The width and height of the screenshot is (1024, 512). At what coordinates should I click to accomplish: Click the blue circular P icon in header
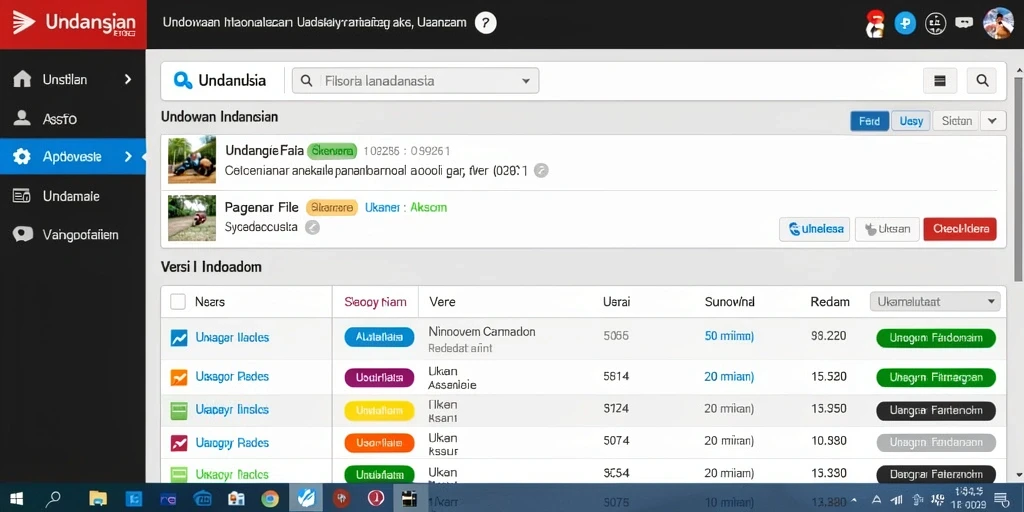(905, 24)
